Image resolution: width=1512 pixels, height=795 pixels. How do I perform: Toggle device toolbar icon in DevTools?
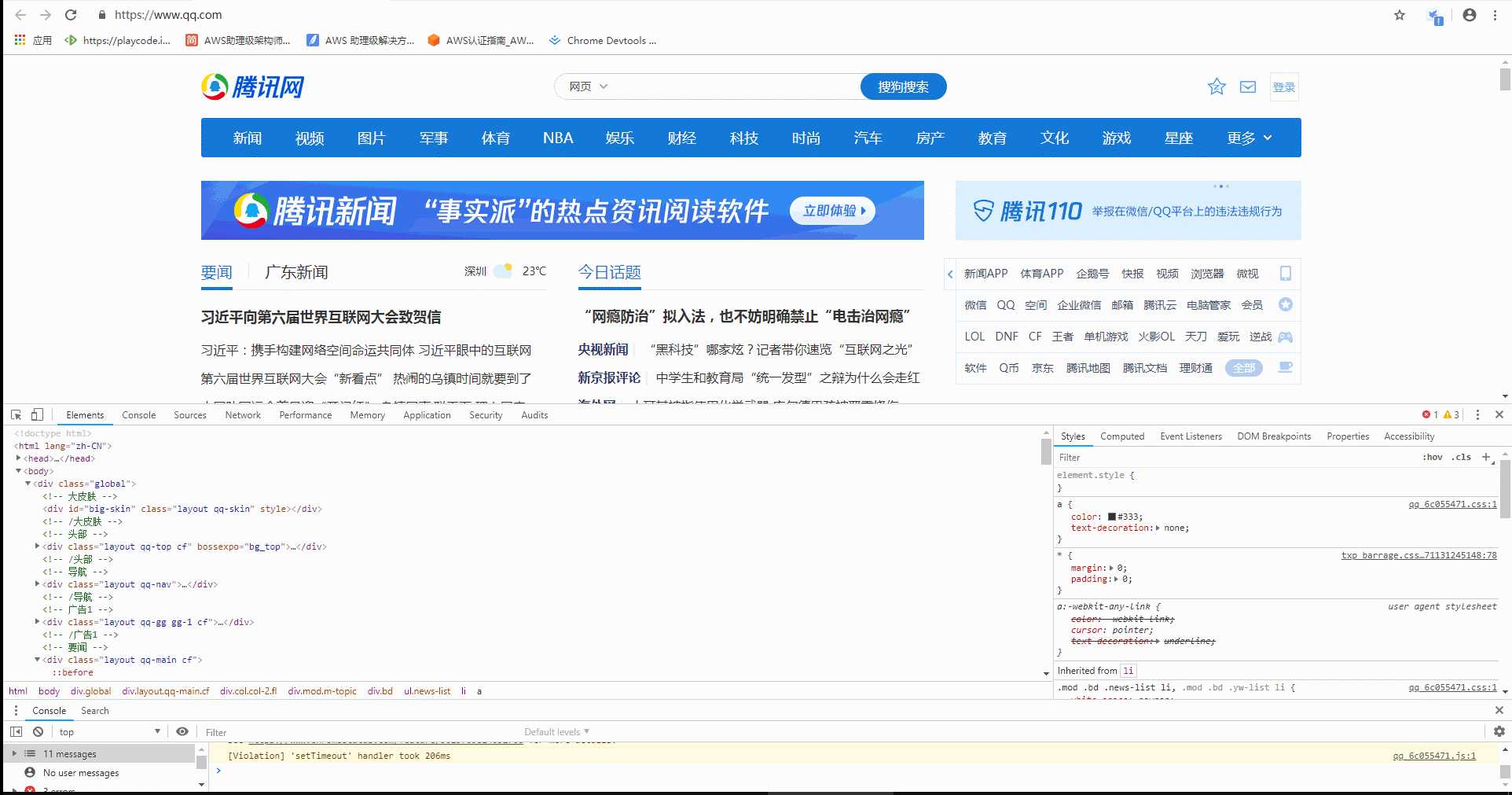pos(37,414)
